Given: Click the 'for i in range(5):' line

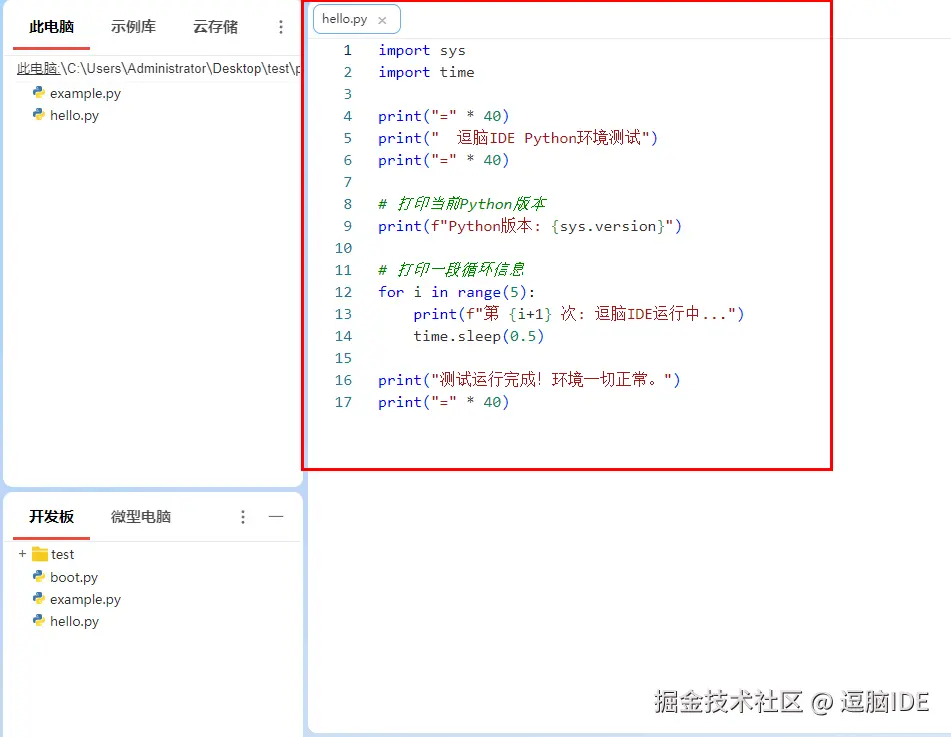Looking at the screenshot, I should 457,292.
